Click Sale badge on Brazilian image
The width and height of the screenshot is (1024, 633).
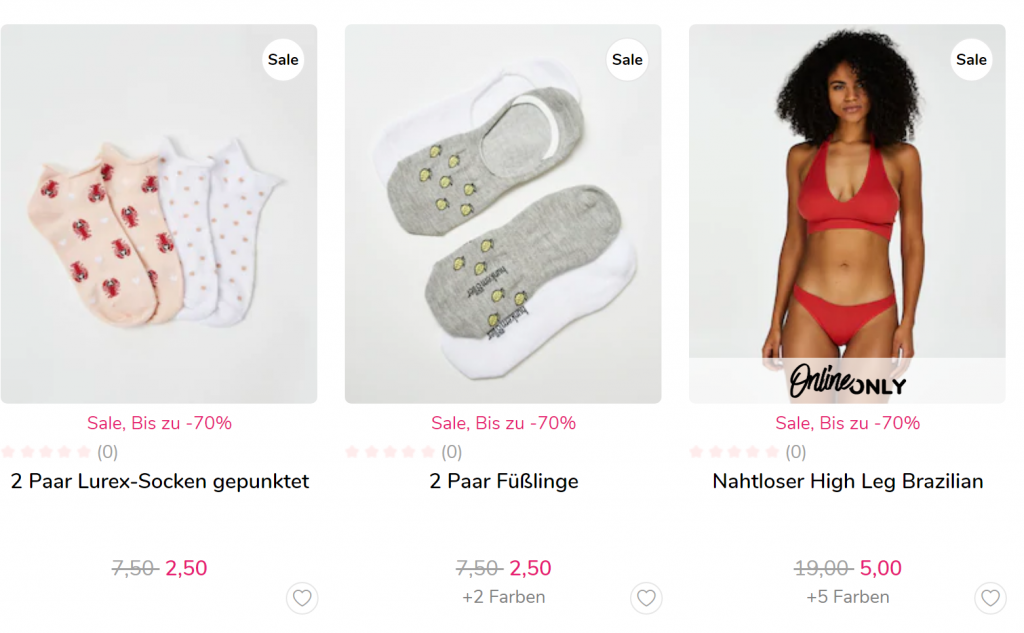[x=971, y=60]
